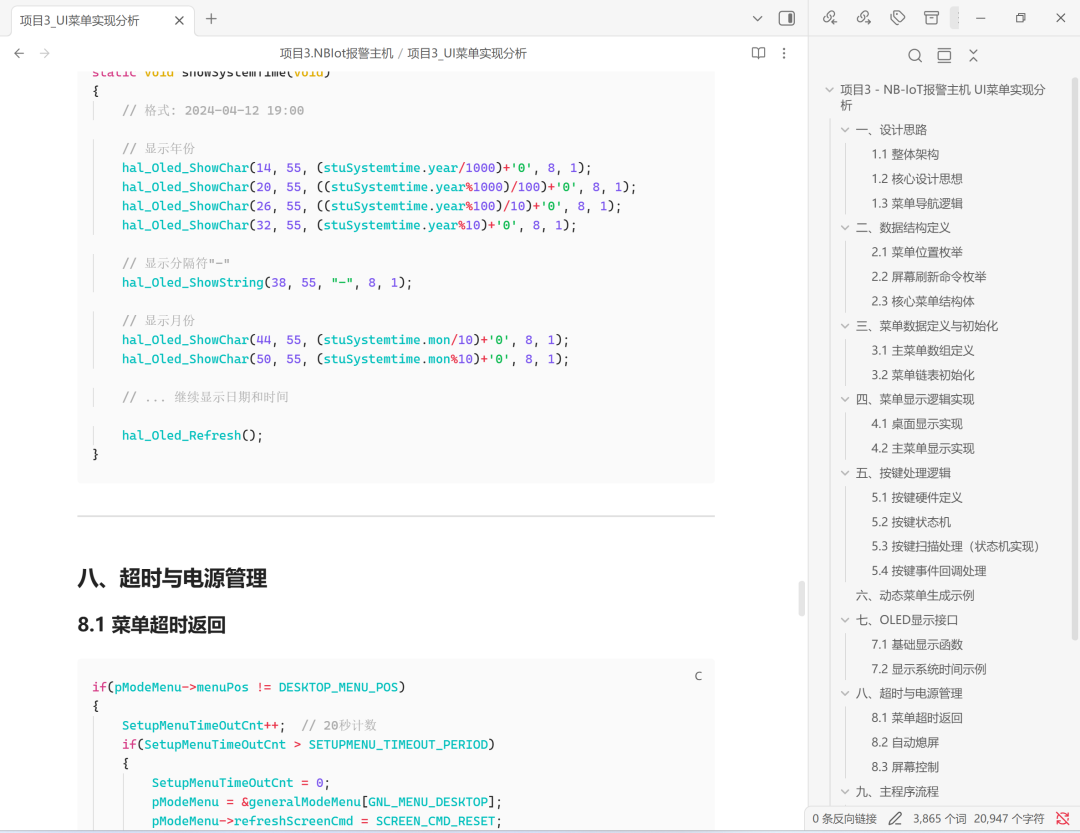Open the tags panel icon
The image size is (1080, 833).
[x=897, y=18]
